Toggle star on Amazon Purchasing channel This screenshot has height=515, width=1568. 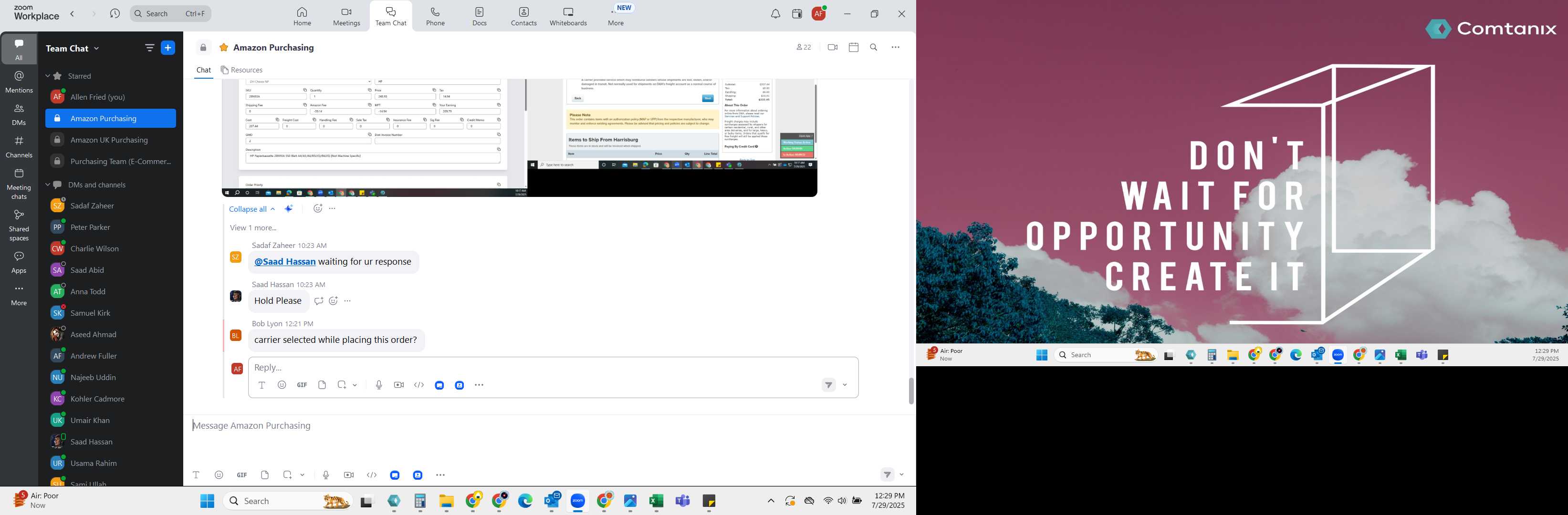point(223,47)
